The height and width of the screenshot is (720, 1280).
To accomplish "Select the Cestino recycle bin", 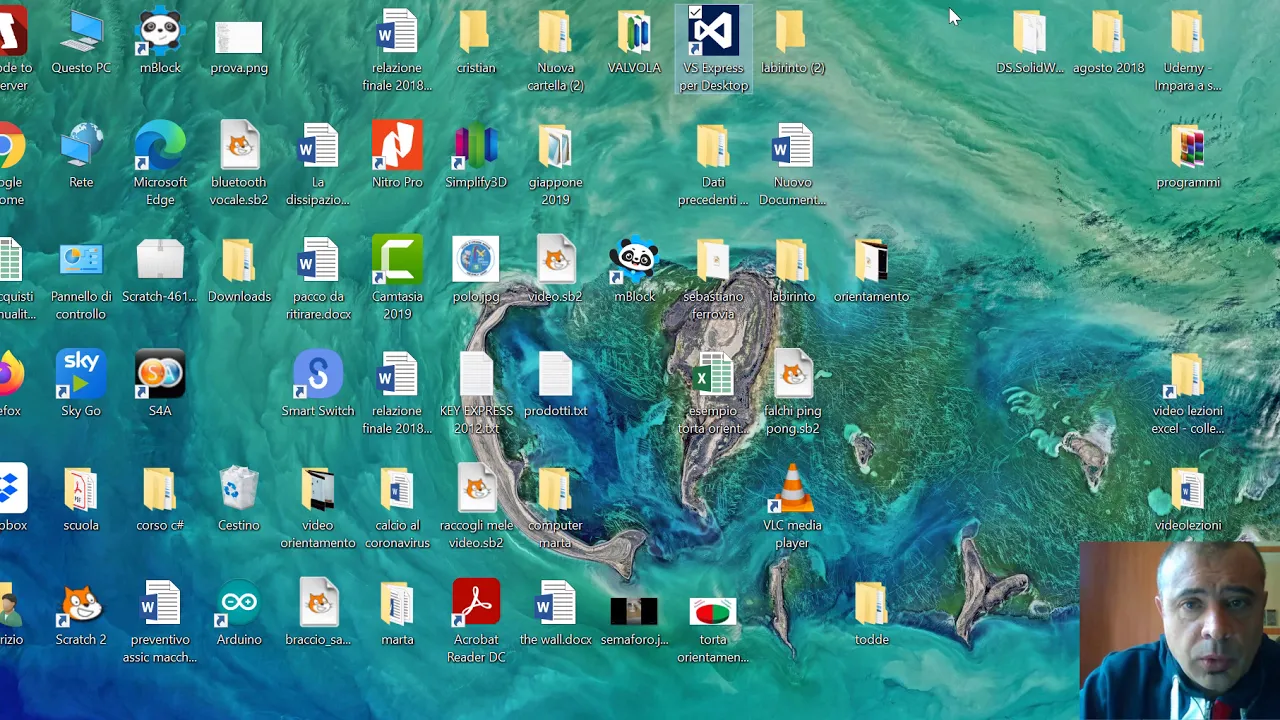I will click(239, 498).
